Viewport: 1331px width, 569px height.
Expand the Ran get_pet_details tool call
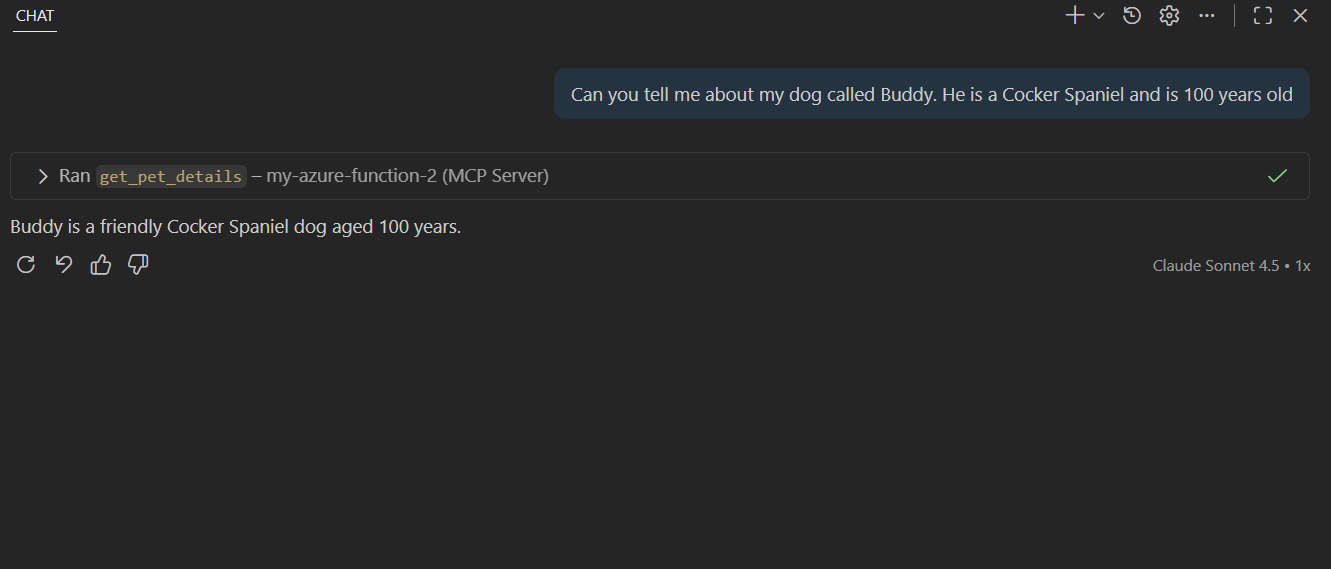[43, 176]
